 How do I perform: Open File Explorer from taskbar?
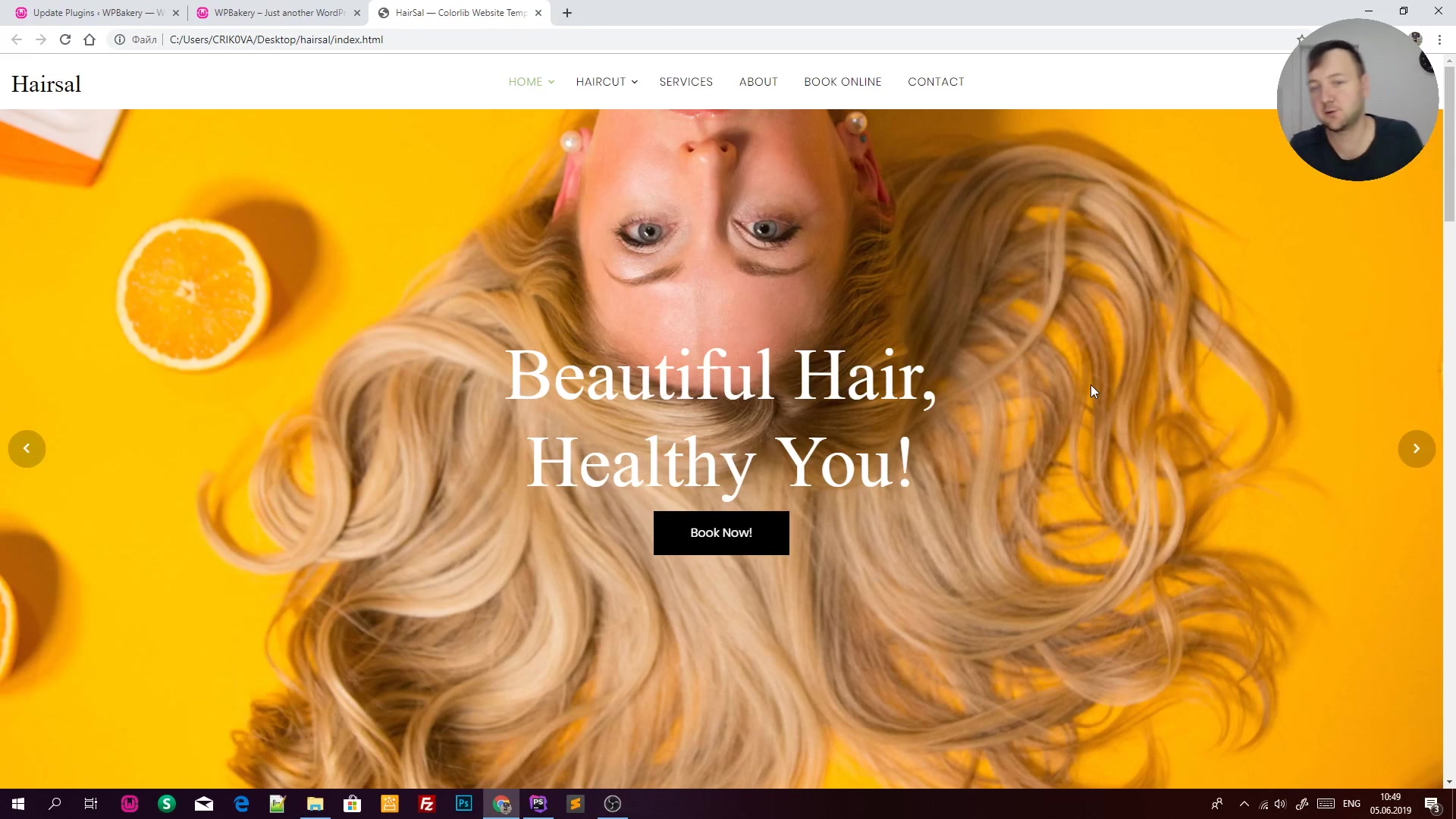pos(315,804)
